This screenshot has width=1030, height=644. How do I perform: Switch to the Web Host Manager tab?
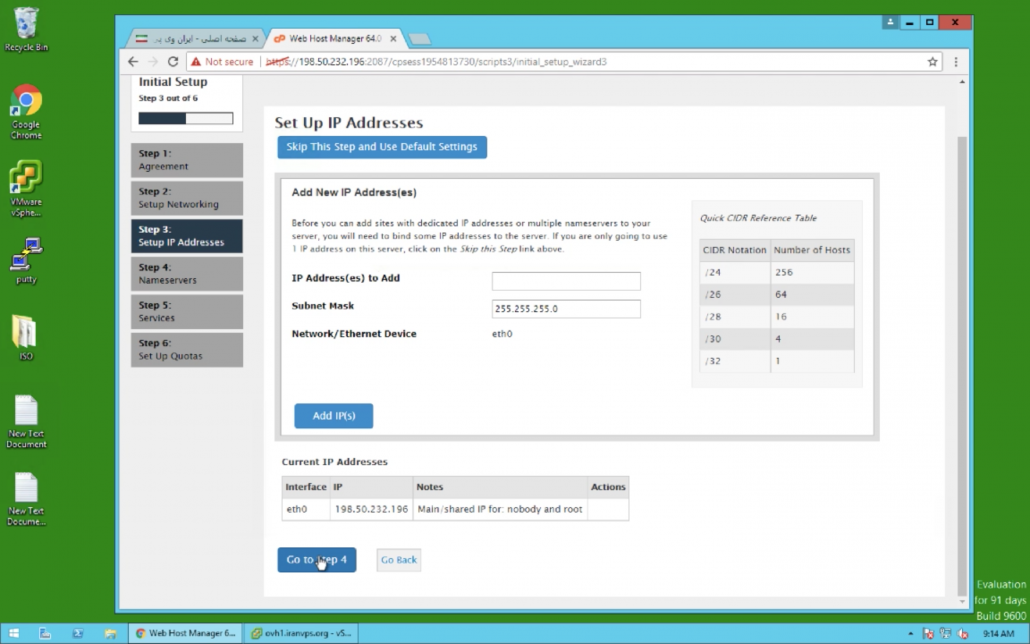coord(333,38)
